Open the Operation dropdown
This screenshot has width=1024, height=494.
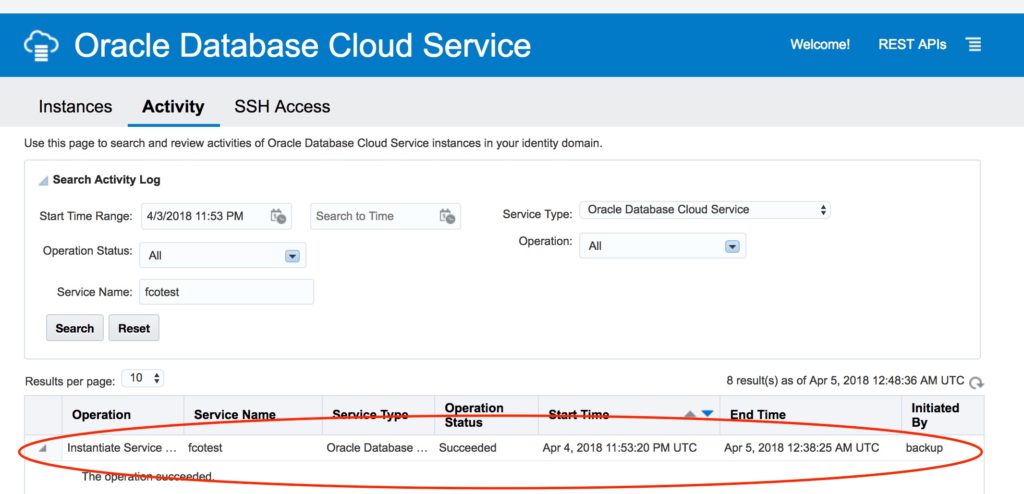pos(732,246)
